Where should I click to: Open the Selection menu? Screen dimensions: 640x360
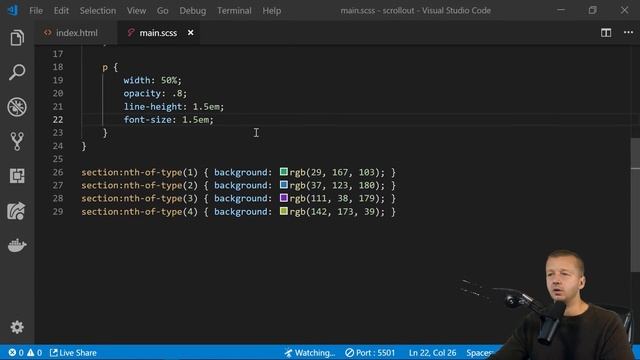click(98, 11)
